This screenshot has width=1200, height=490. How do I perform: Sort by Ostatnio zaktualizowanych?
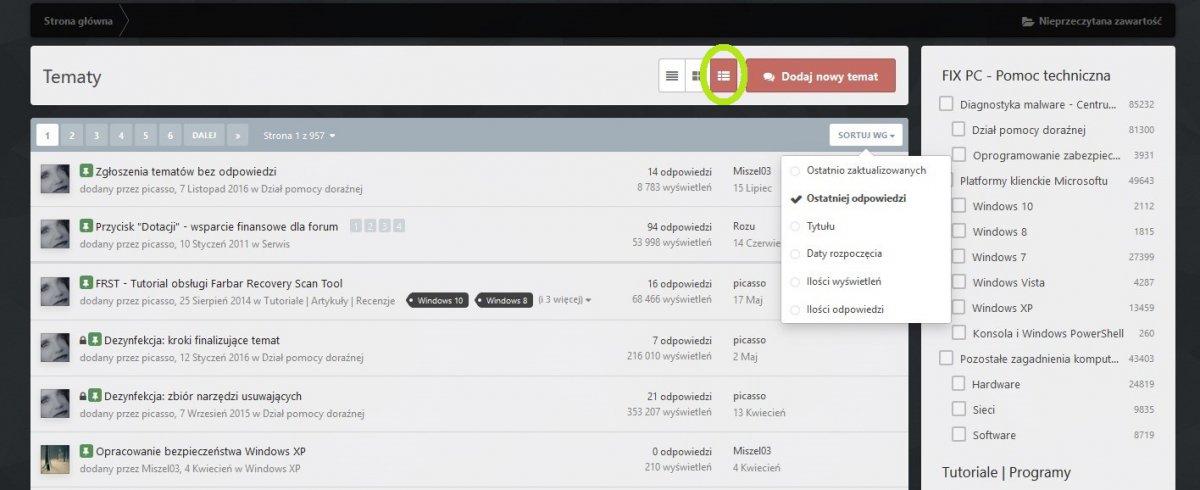[x=865, y=171]
